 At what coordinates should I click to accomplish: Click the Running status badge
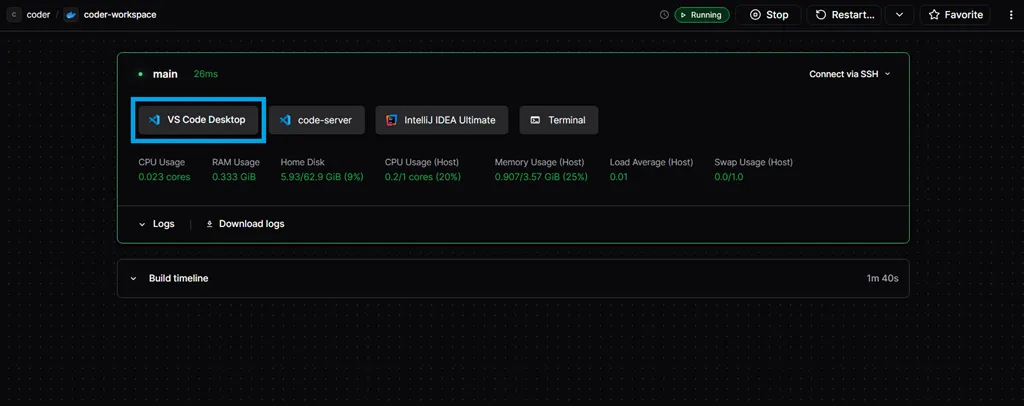702,15
